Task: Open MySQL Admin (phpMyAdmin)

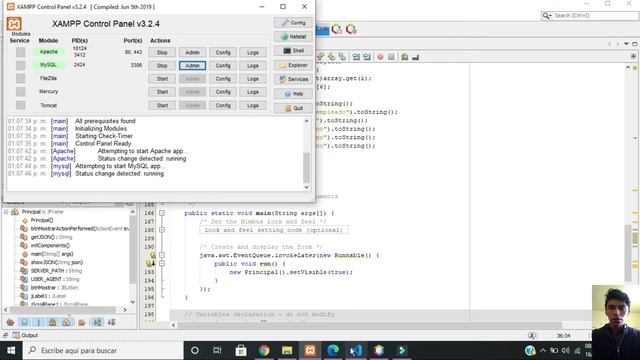Action: point(192,66)
